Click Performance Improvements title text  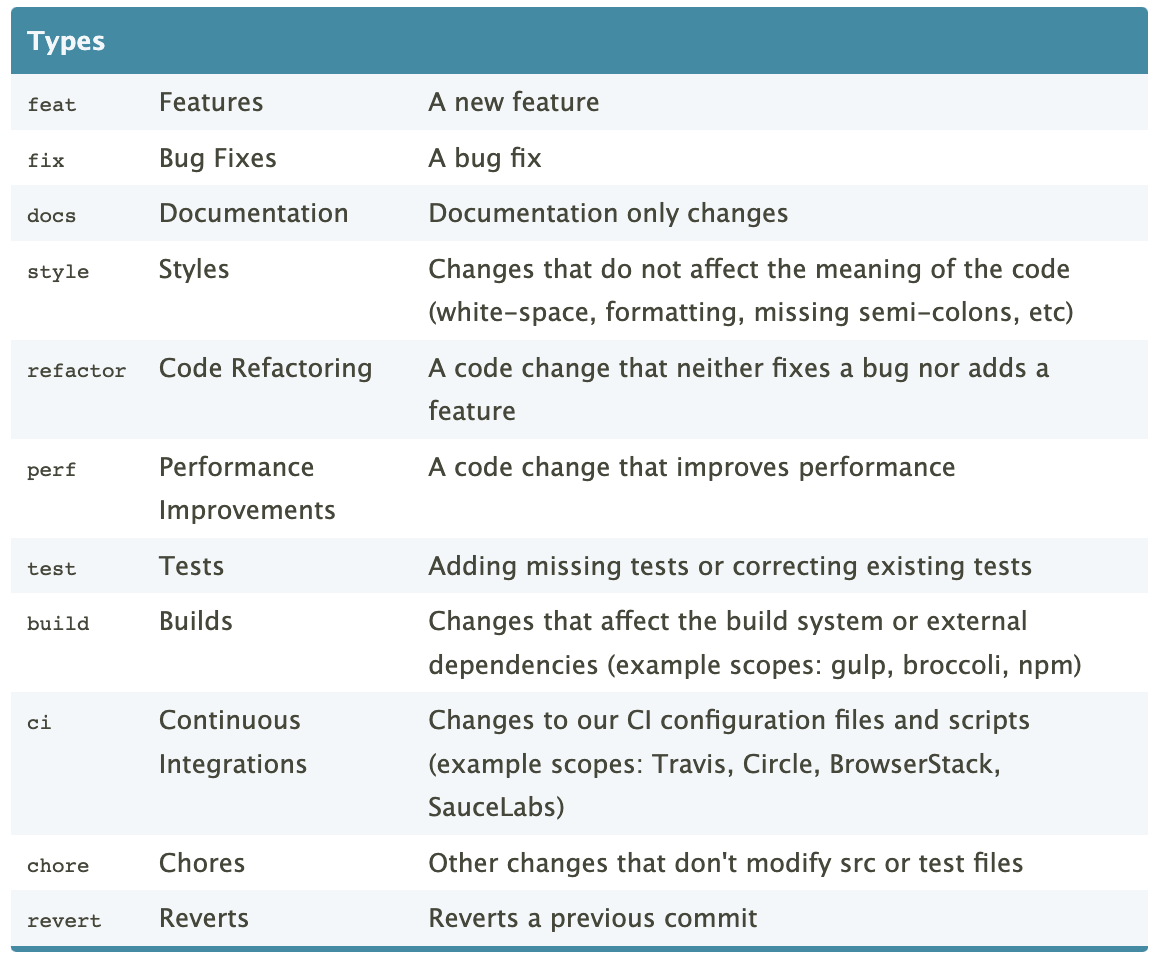pos(247,489)
